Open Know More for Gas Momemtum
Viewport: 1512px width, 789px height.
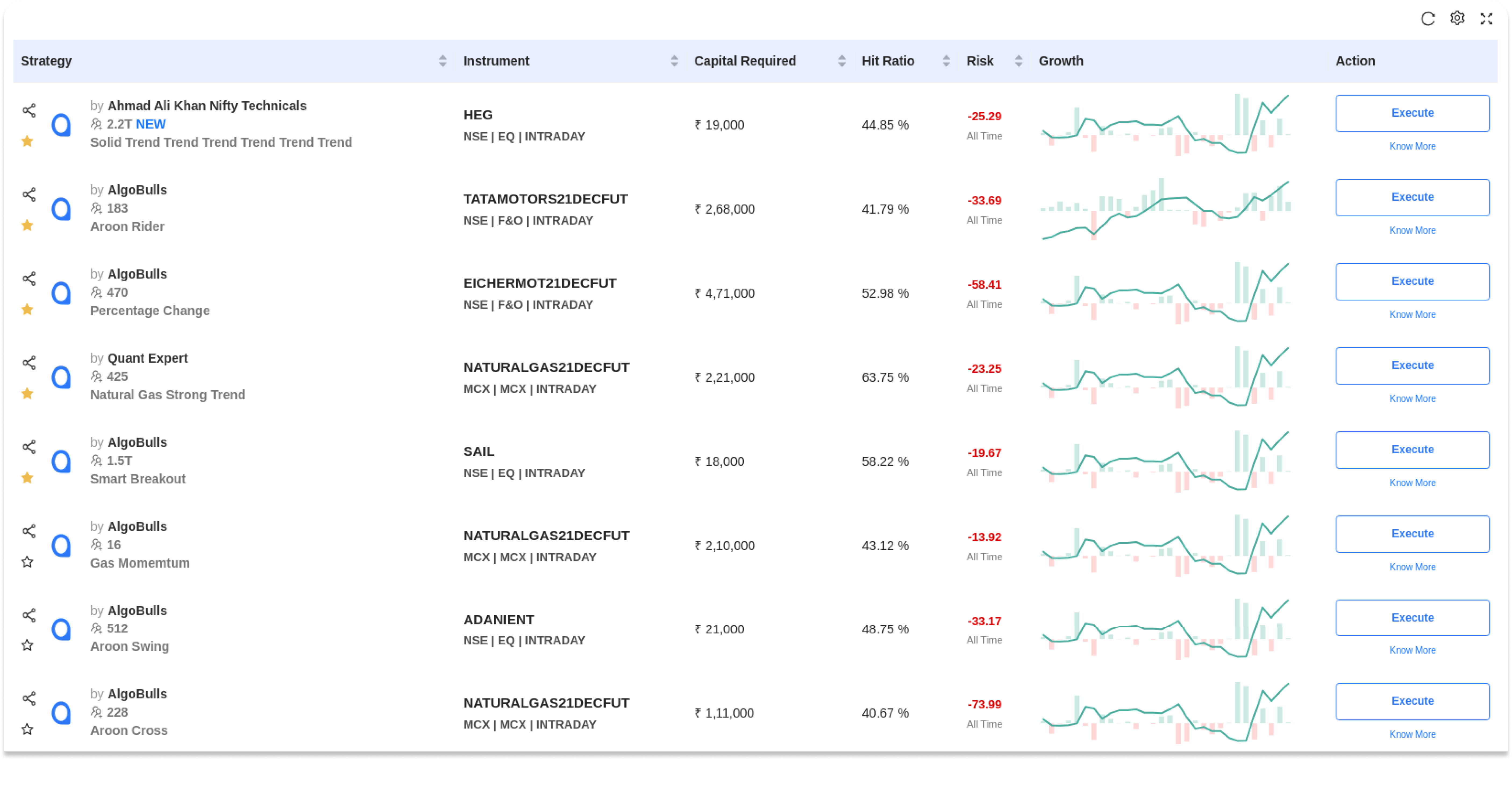(x=1412, y=567)
